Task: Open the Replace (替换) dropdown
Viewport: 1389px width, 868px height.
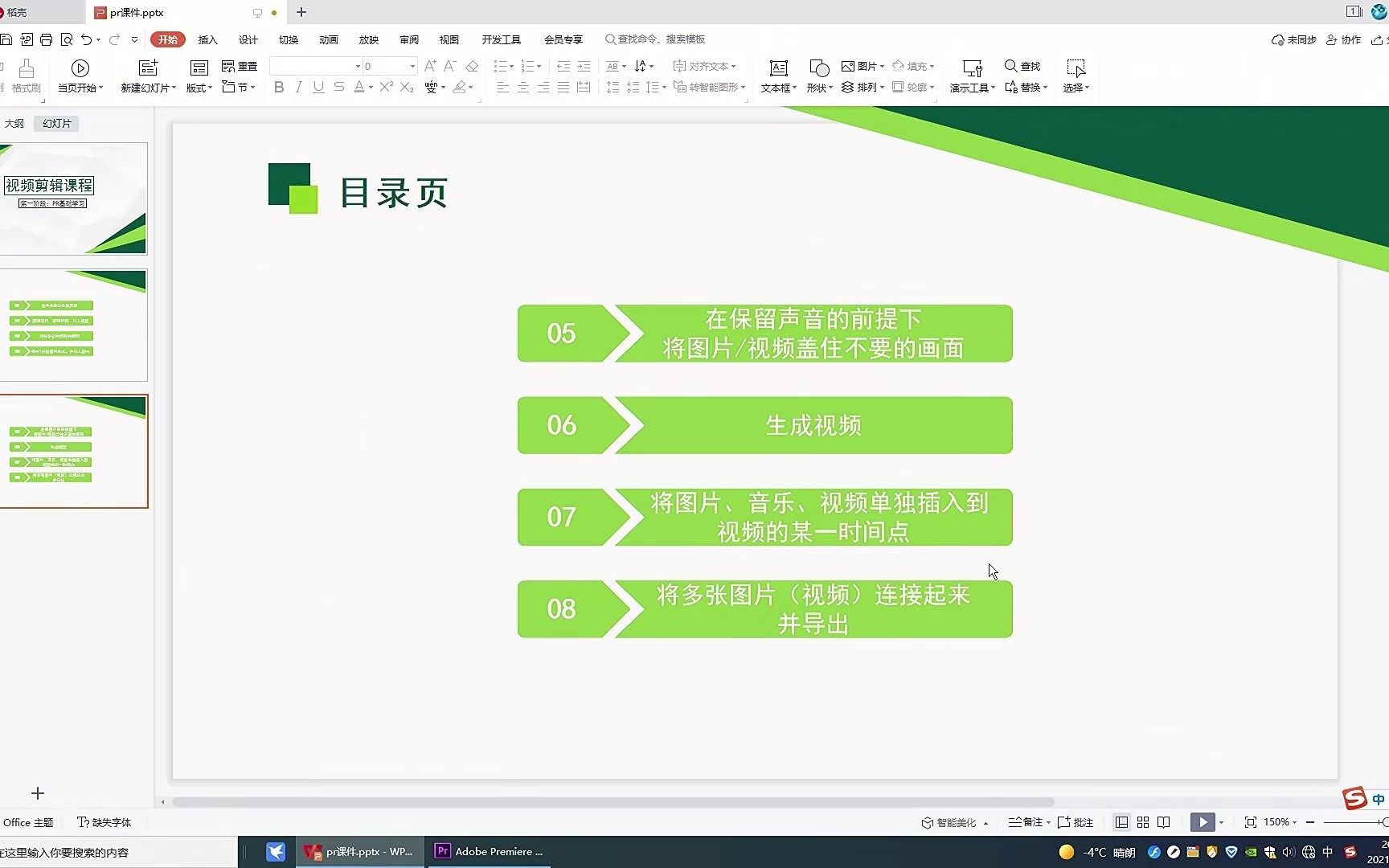Action: (1026, 87)
